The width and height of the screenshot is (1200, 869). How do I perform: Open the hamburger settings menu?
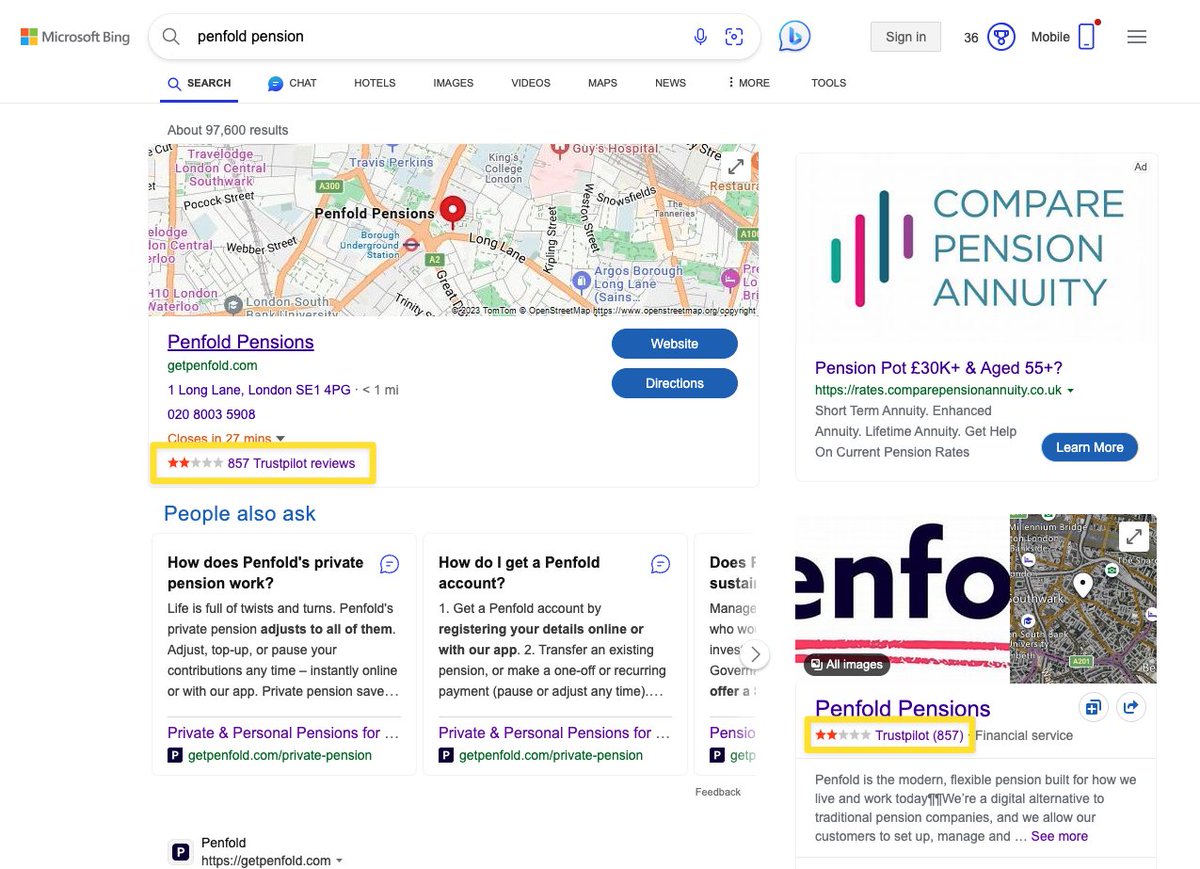[1136, 37]
